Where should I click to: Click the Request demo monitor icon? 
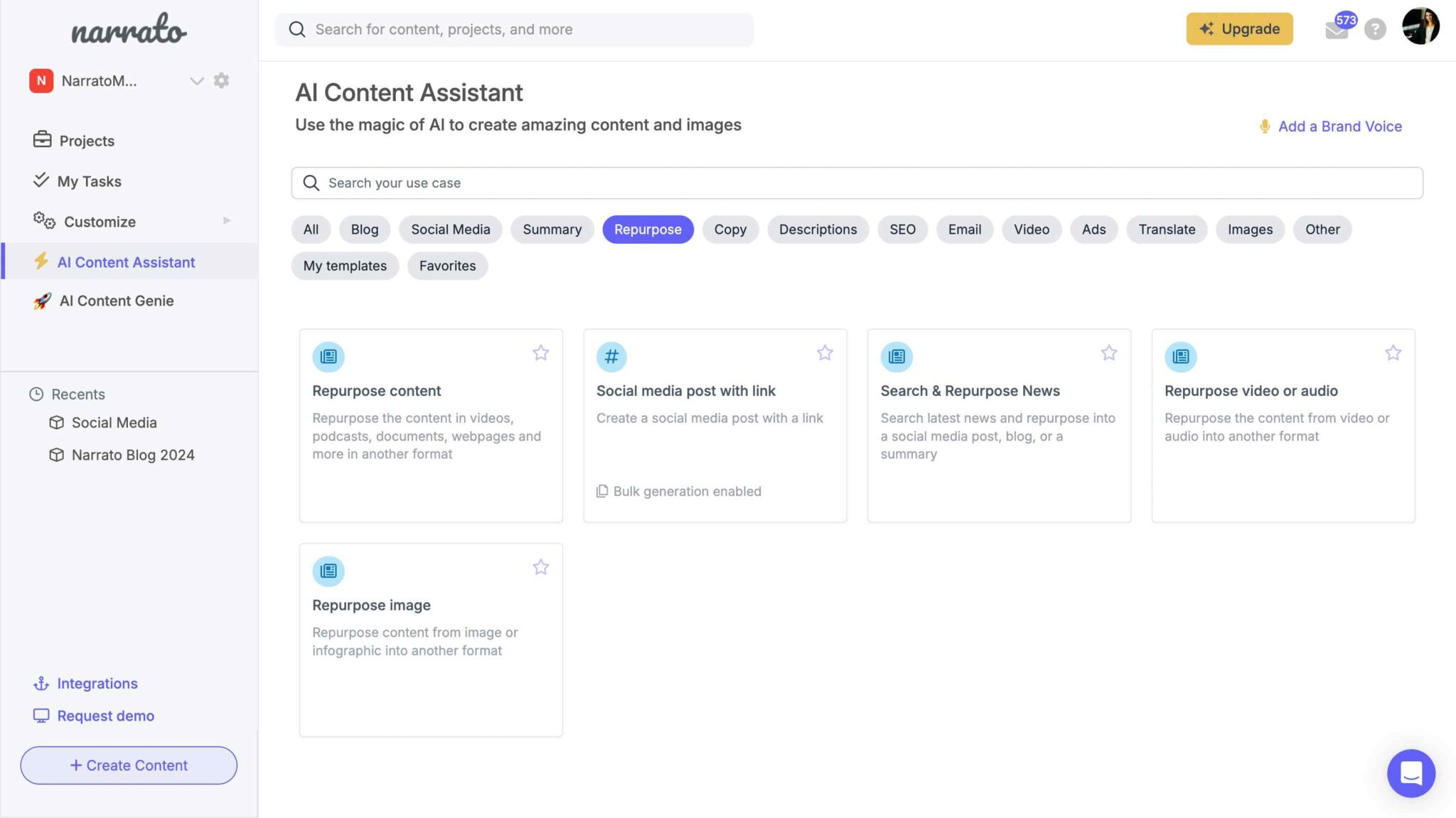[x=41, y=716]
